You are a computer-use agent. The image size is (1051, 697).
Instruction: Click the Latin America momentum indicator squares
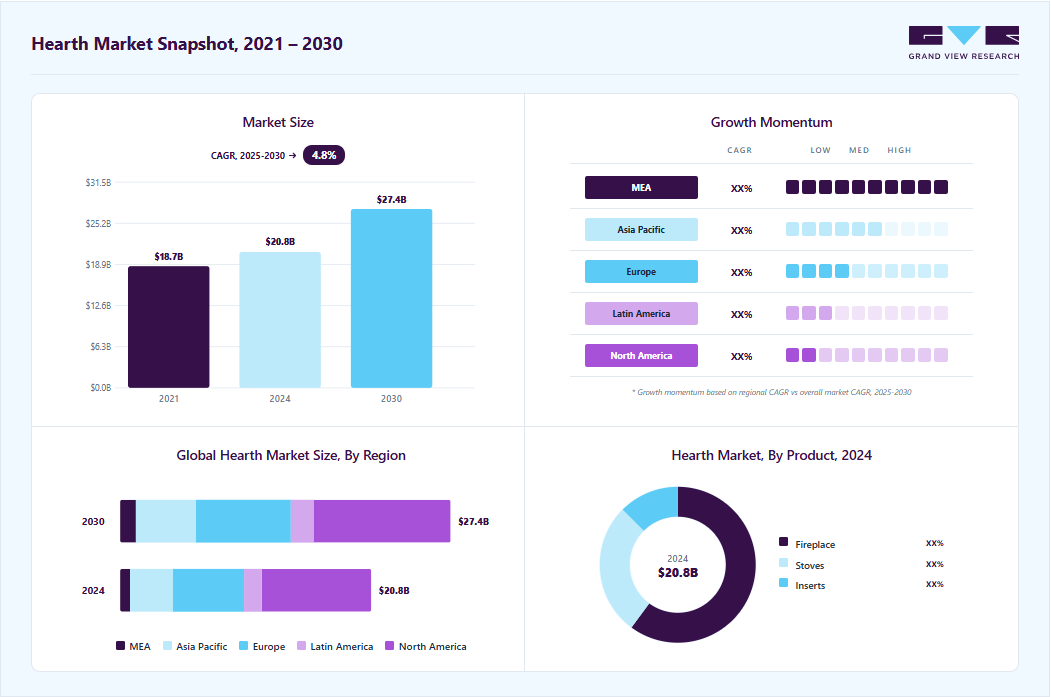[867, 313]
